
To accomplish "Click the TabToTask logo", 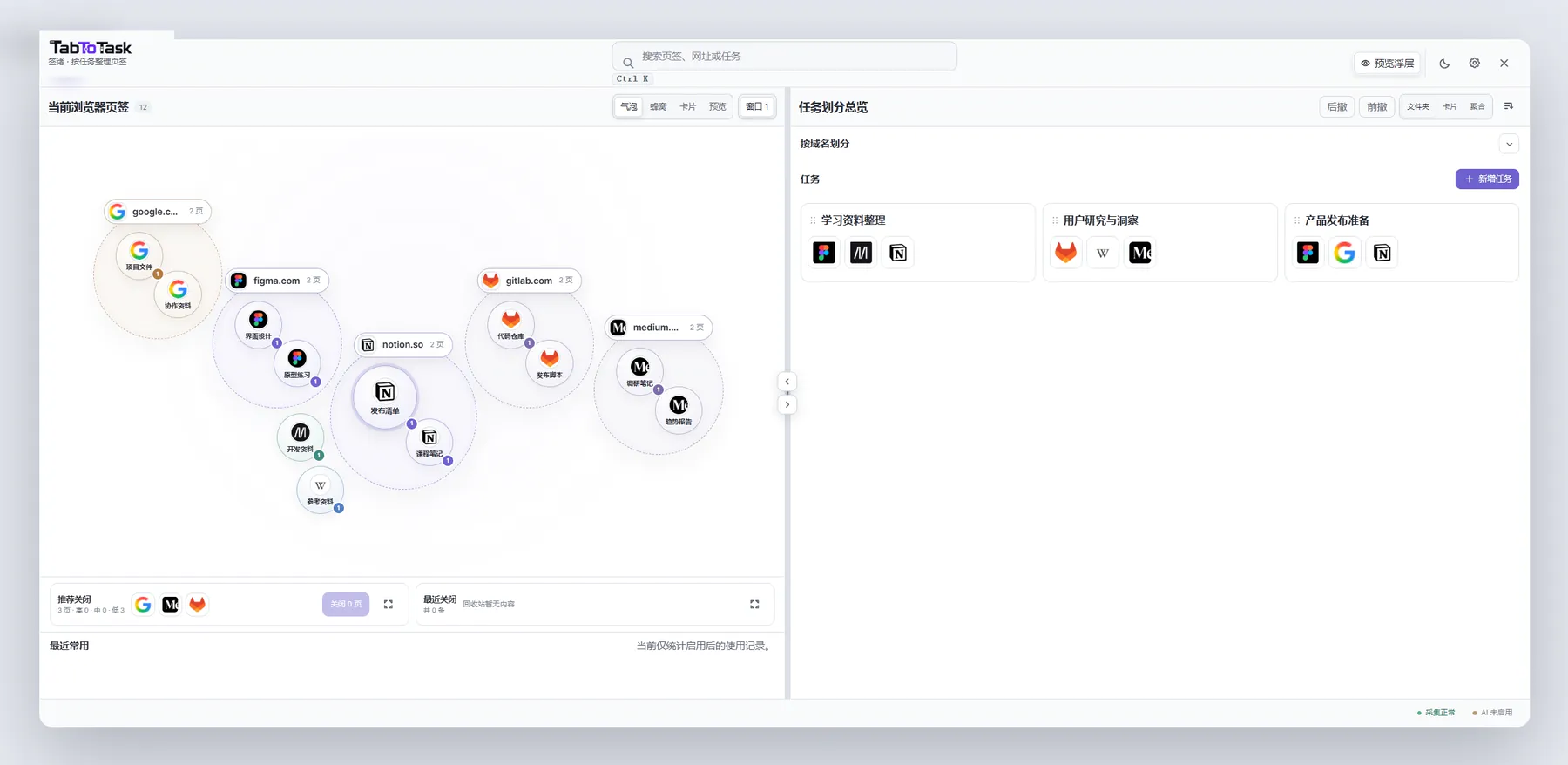I will 91,48.
